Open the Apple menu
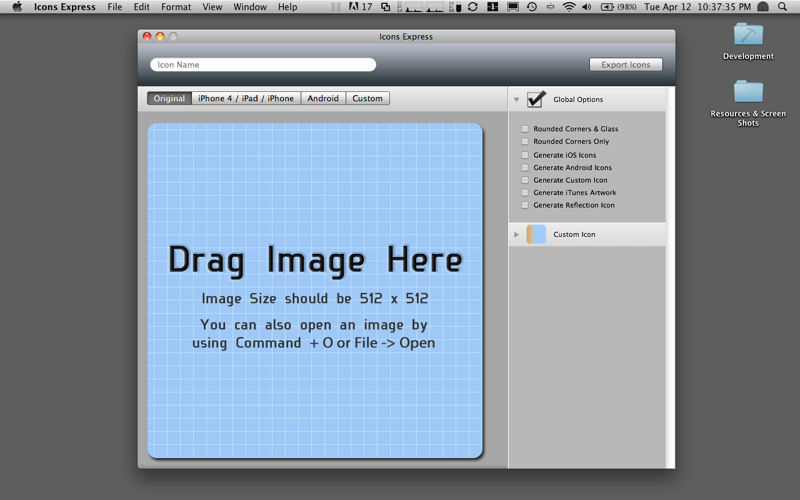 coord(17,7)
